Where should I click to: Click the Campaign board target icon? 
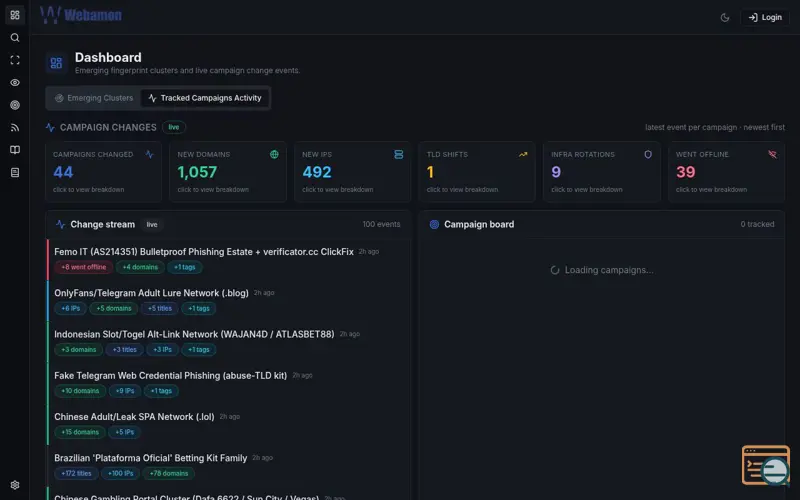pos(434,224)
